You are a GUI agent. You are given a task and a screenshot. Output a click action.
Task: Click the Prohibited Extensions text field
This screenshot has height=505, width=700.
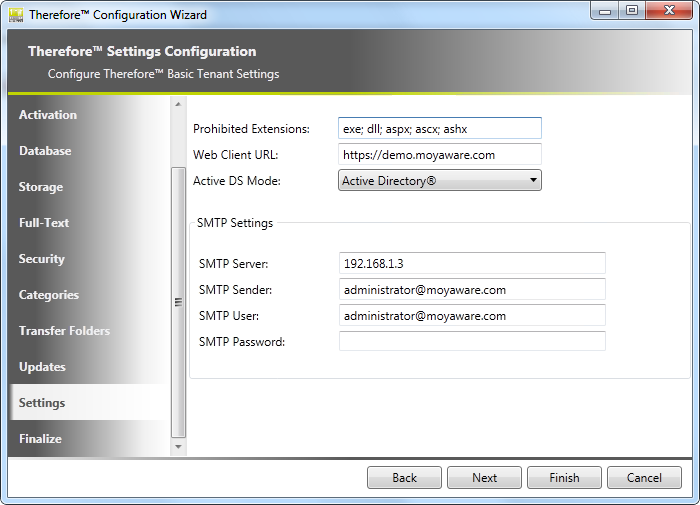[440, 128]
